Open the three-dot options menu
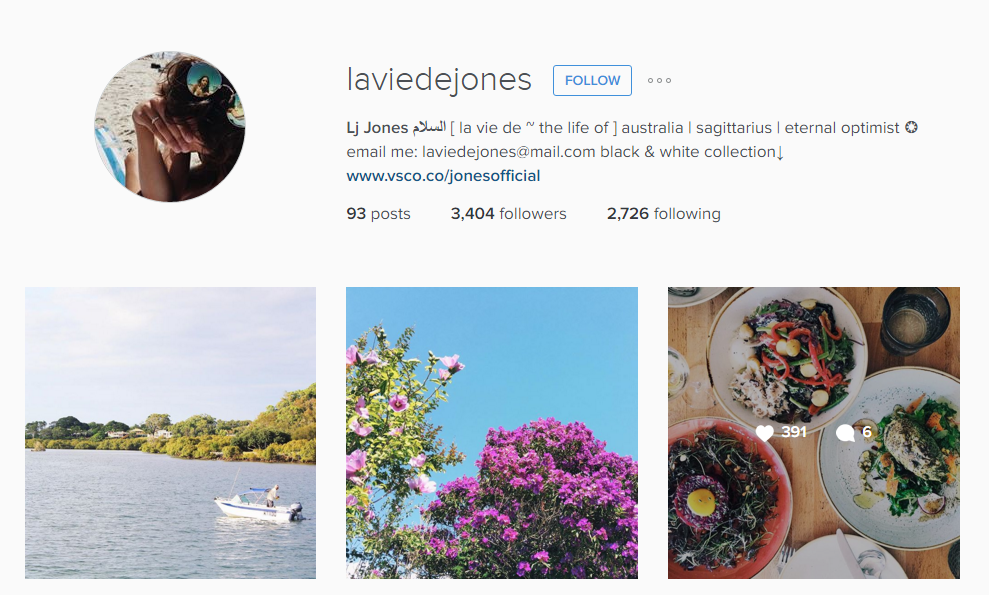 (659, 80)
